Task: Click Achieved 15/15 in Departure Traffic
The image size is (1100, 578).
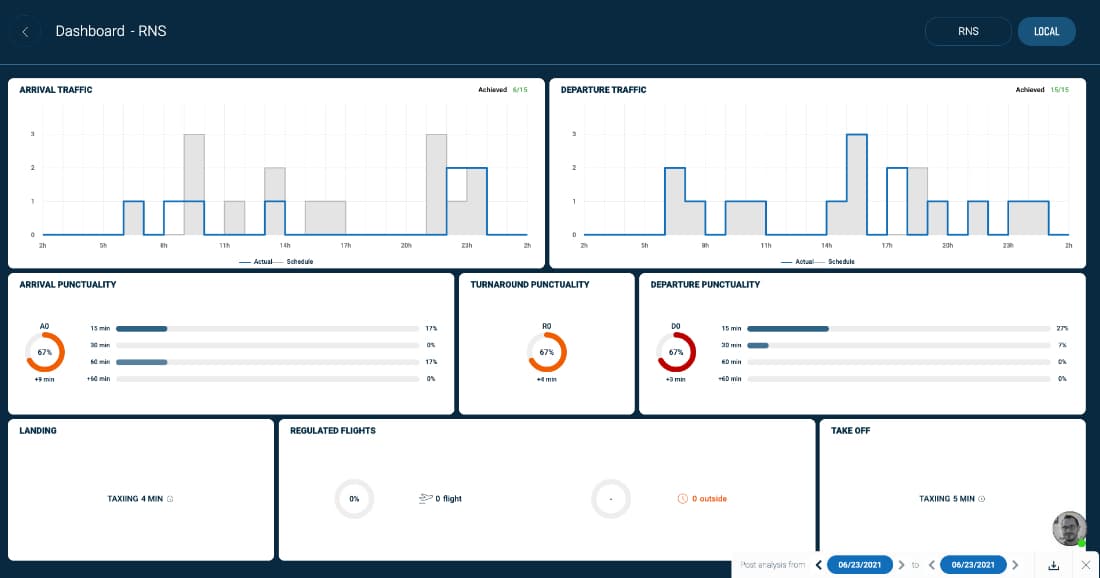Action: [1042, 90]
